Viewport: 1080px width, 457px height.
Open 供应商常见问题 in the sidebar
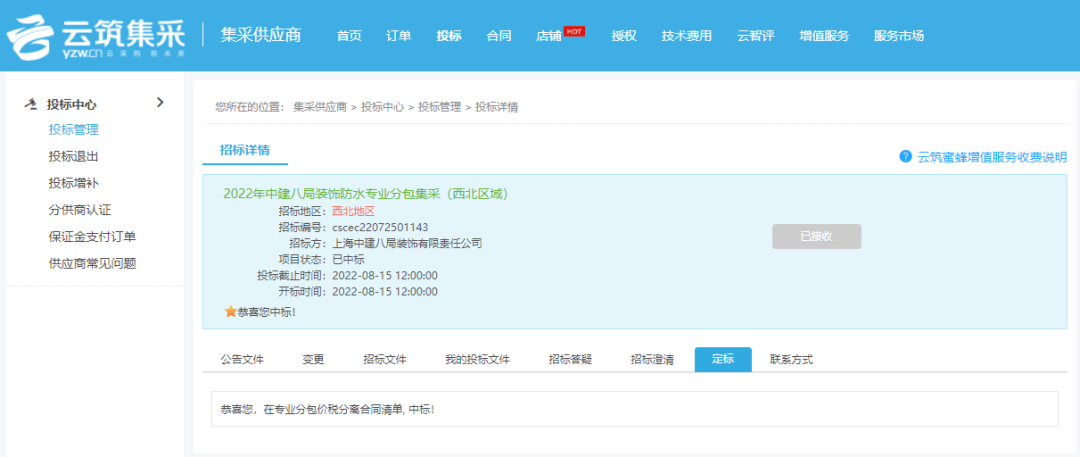pyautogui.click(x=92, y=264)
